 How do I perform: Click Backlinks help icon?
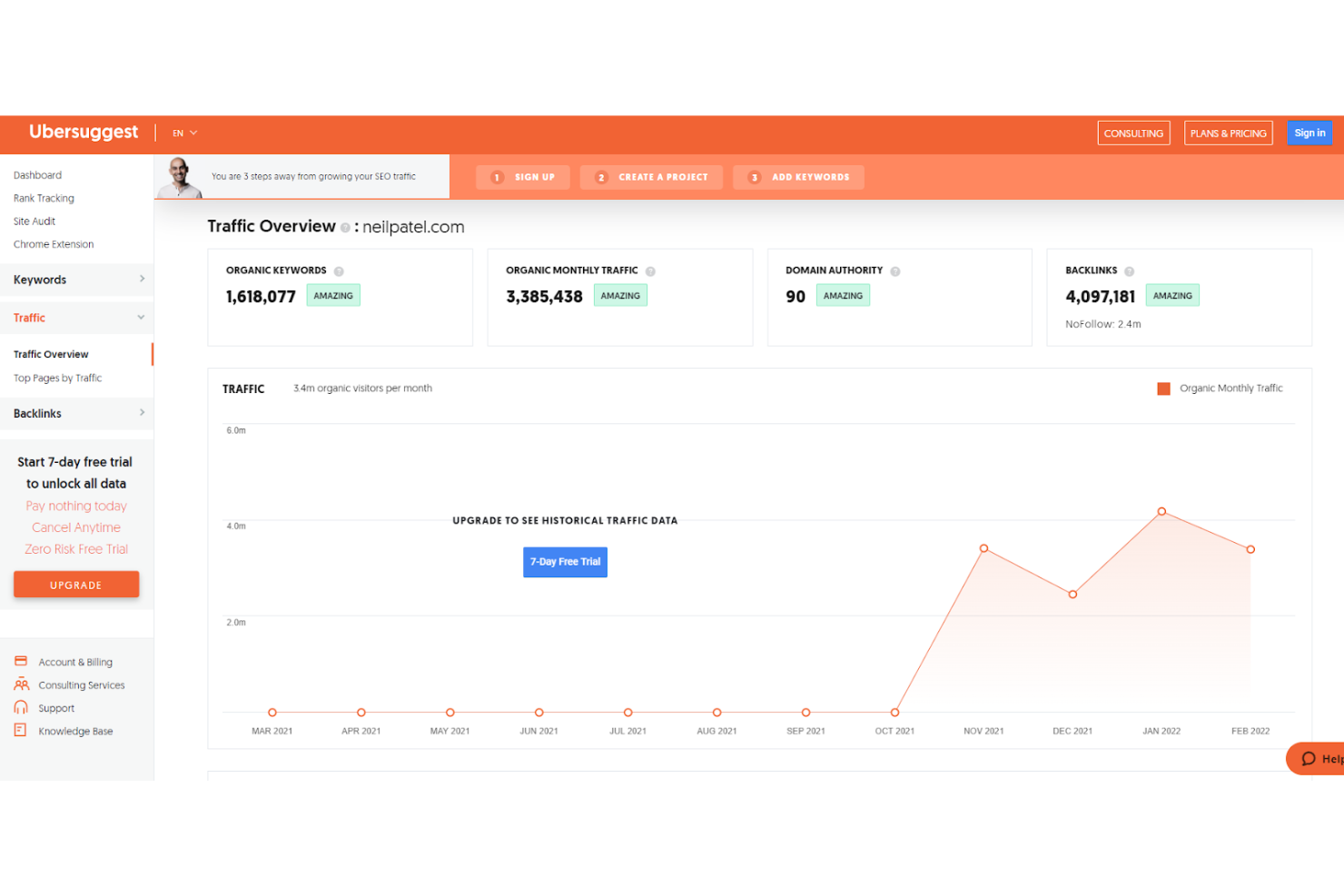[x=1130, y=271]
